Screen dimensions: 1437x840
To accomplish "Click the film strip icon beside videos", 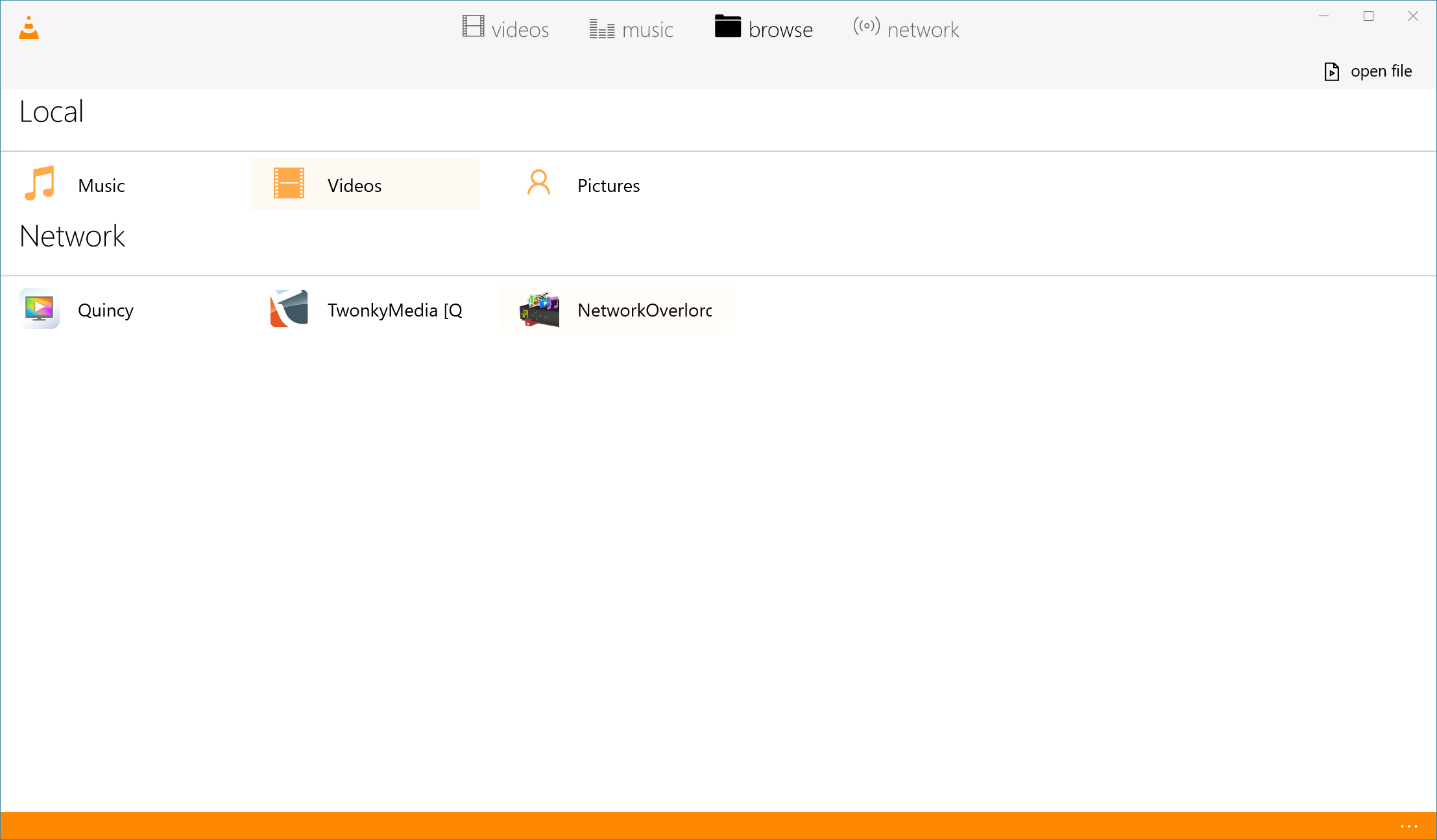I will click(472, 27).
